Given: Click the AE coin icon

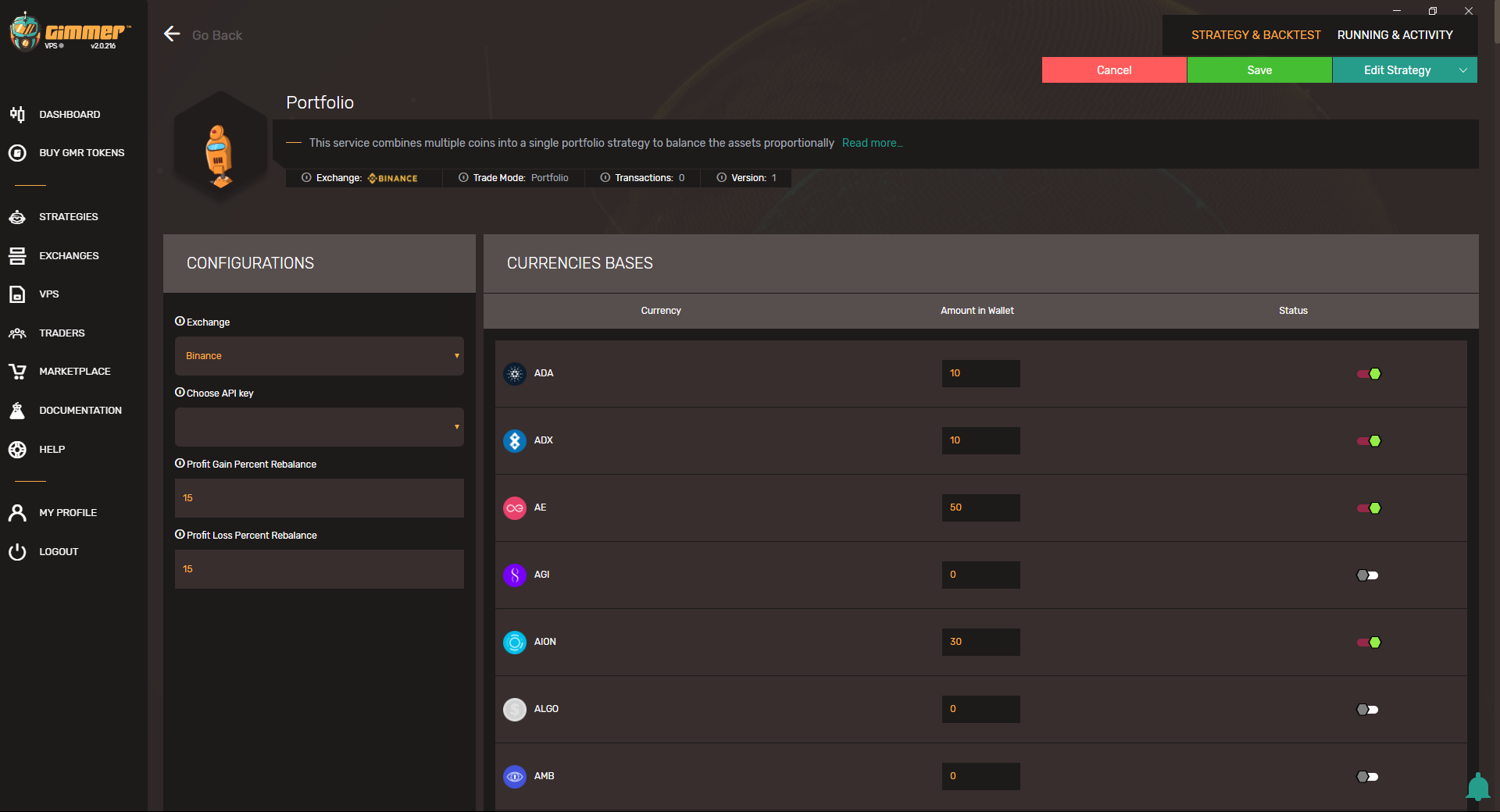Looking at the screenshot, I should (x=515, y=508).
